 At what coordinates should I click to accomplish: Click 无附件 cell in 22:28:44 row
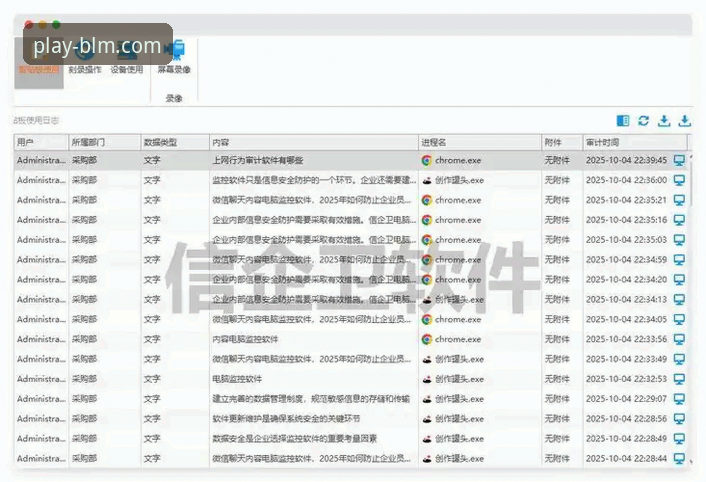(557, 459)
